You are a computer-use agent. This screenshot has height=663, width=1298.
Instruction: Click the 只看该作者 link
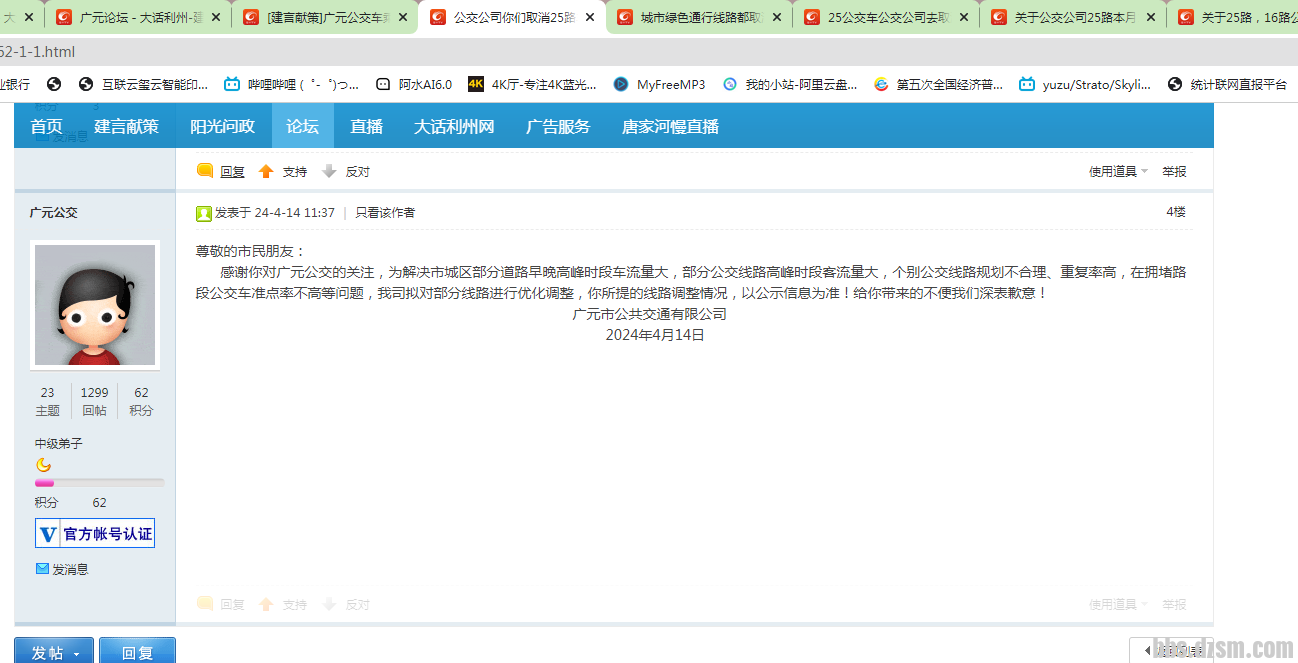[385, 213]
